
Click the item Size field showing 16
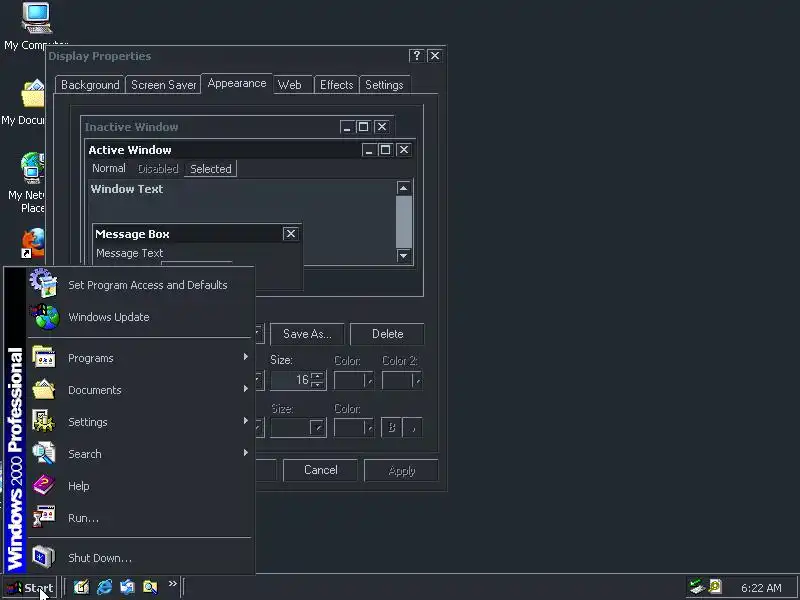tap(290, 380)
